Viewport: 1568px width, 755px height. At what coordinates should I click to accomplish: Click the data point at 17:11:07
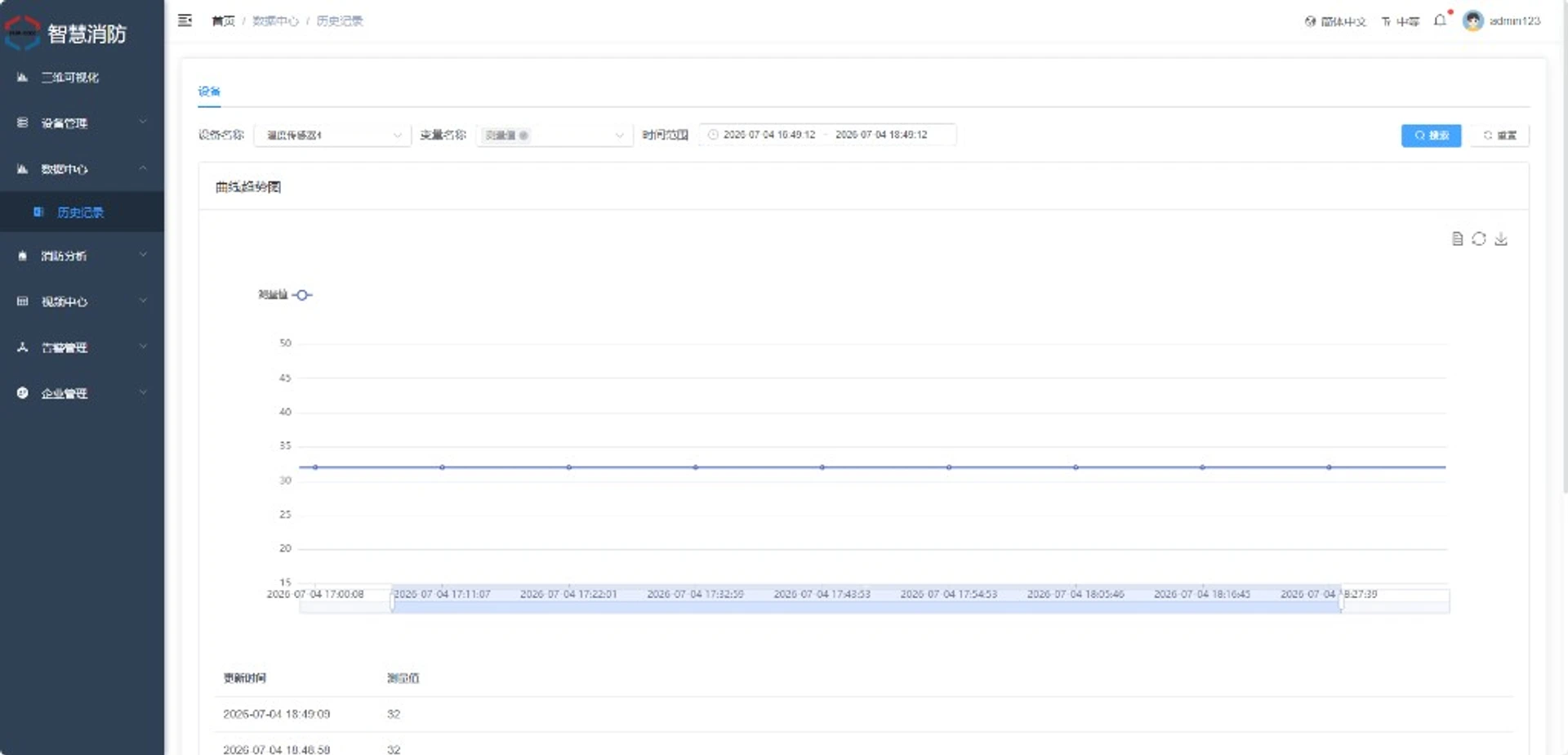[442, 467]
